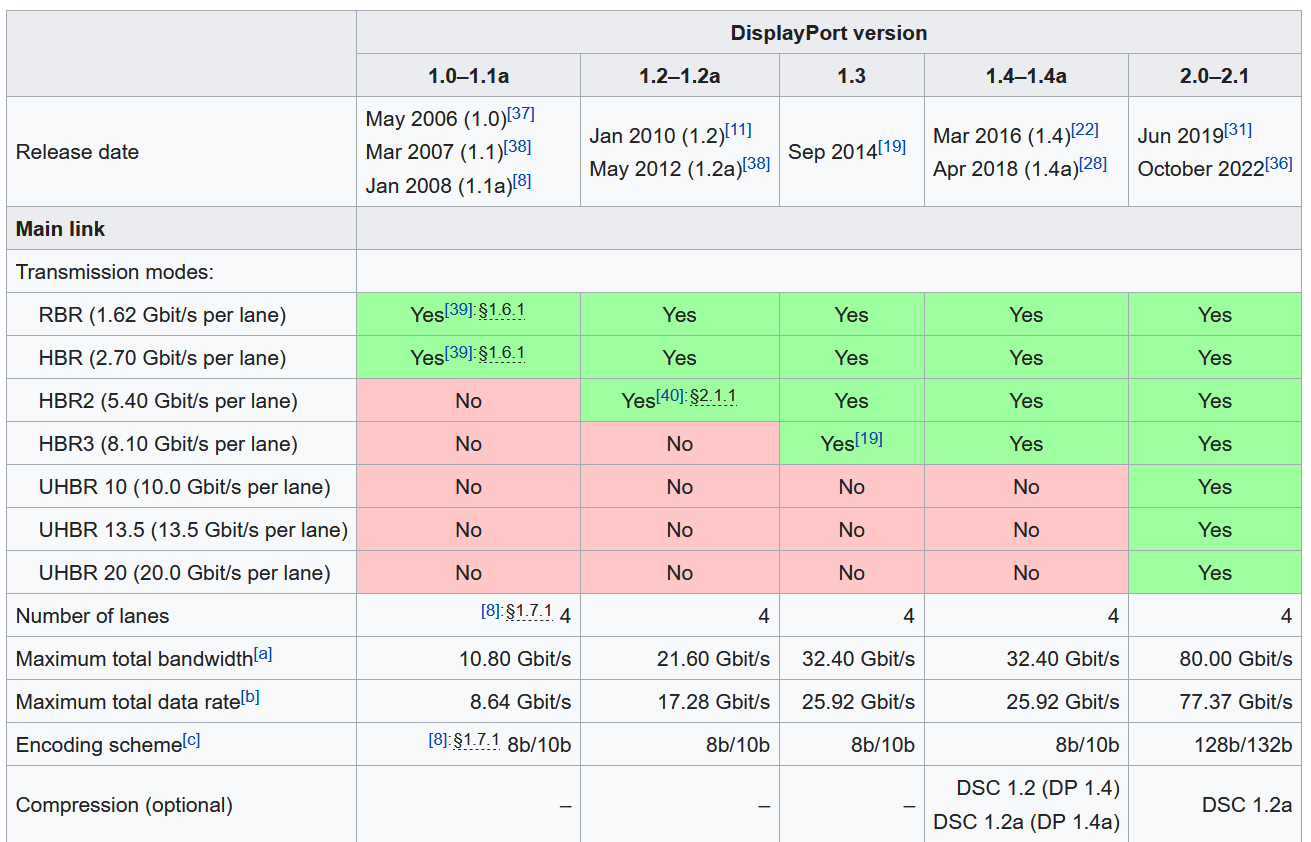Image resolution: width=1311 pixels, height=842 pixels.
Task: Open citation [8] in the Encoding scheme row
Action: [x=439, y=740]
